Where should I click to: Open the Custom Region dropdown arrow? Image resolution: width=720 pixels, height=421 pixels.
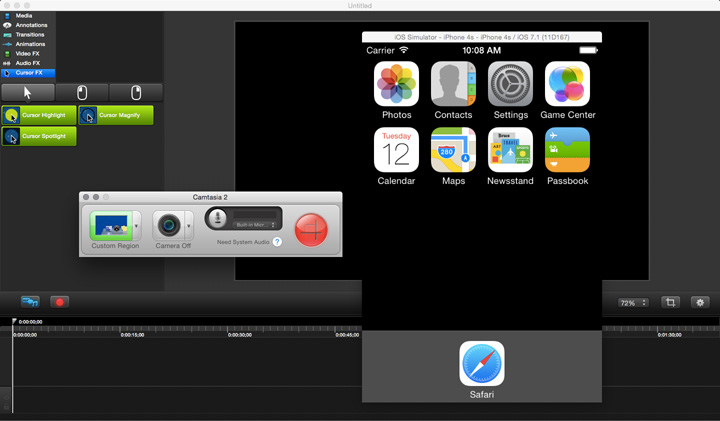(x=136, y=225)
